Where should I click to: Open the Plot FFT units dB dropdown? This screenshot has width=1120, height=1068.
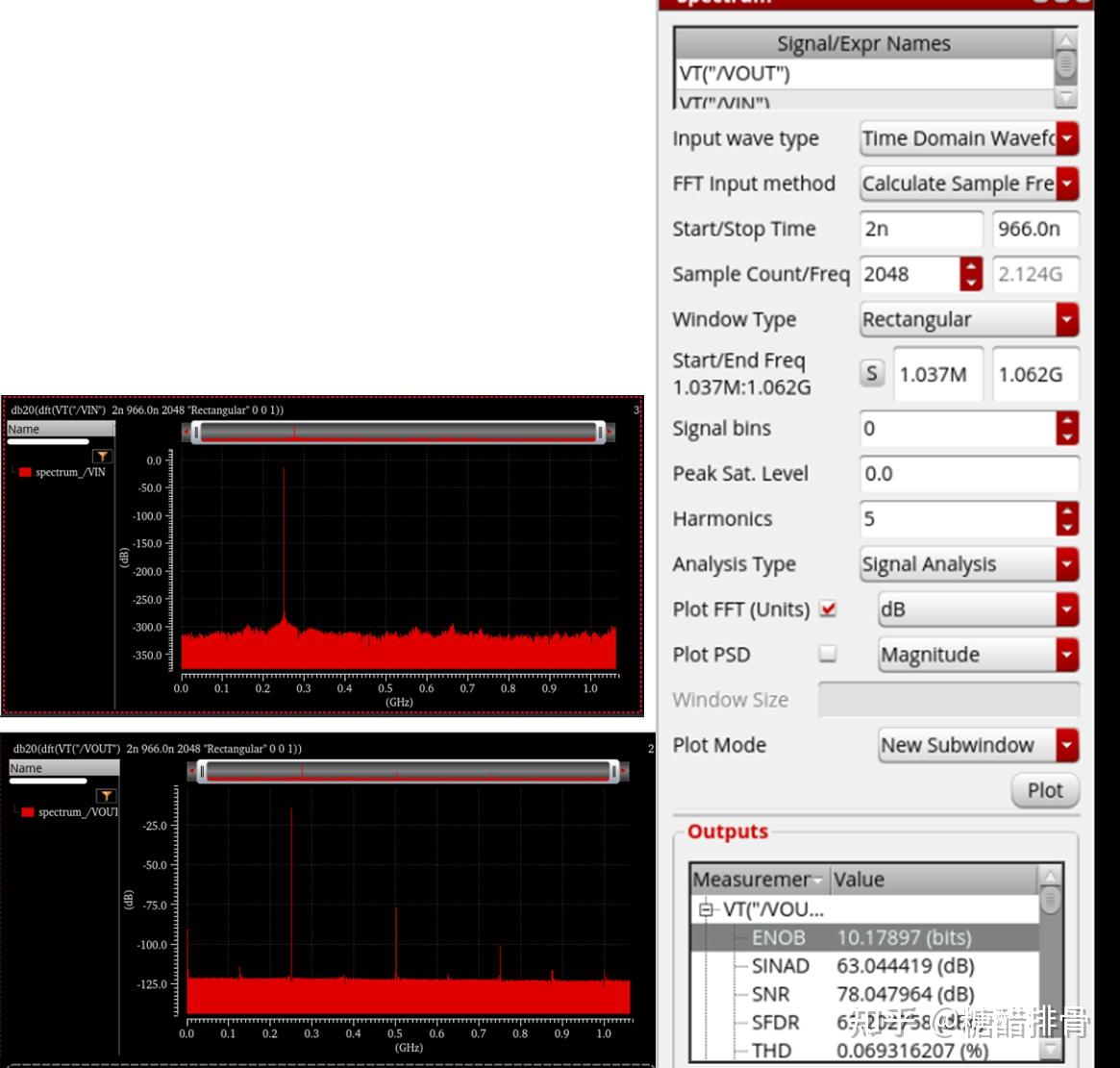[x=978, y=609]
